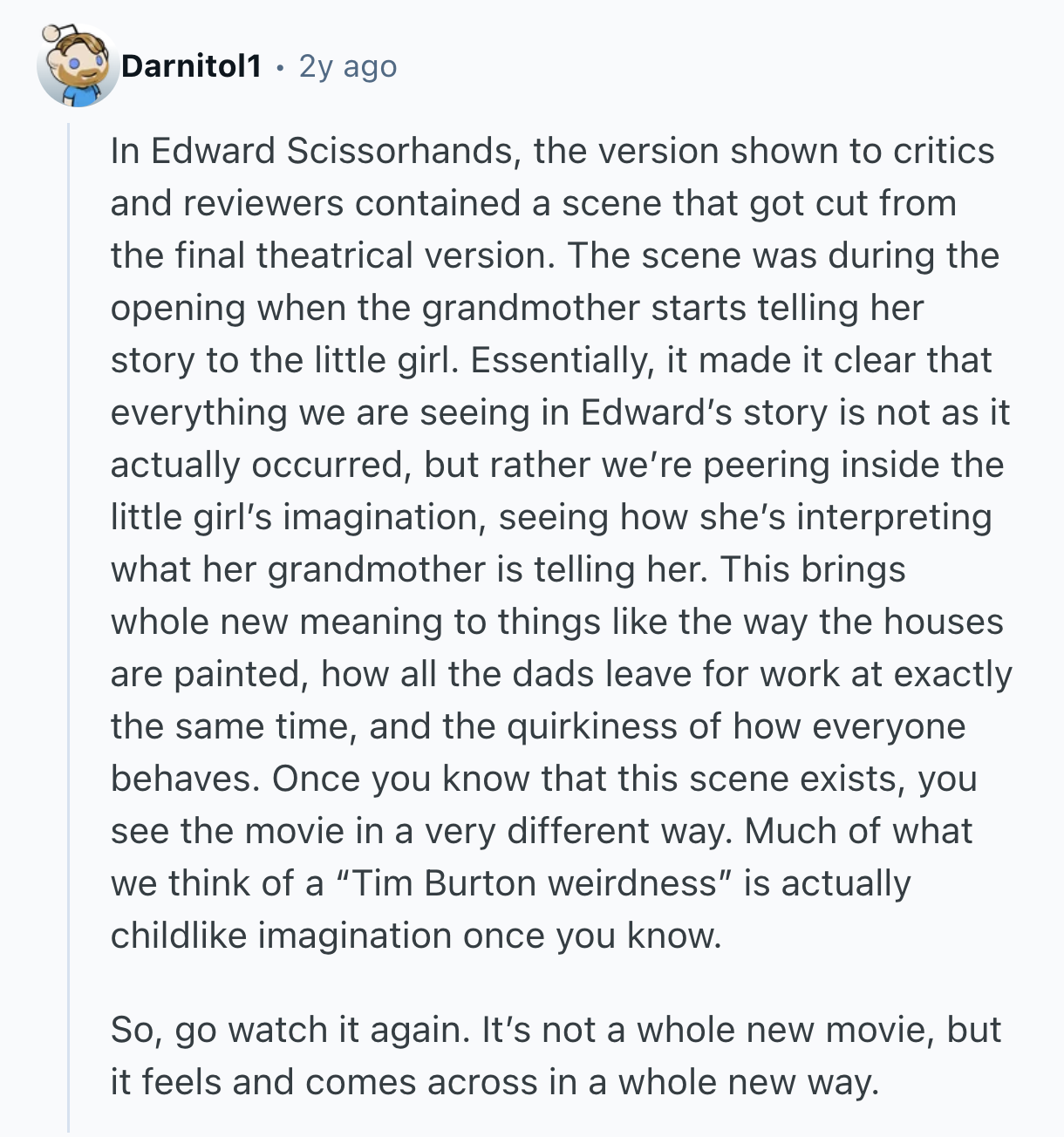
Task: Click Darnitol1's Snoo avatar icon
Action: 78,67
